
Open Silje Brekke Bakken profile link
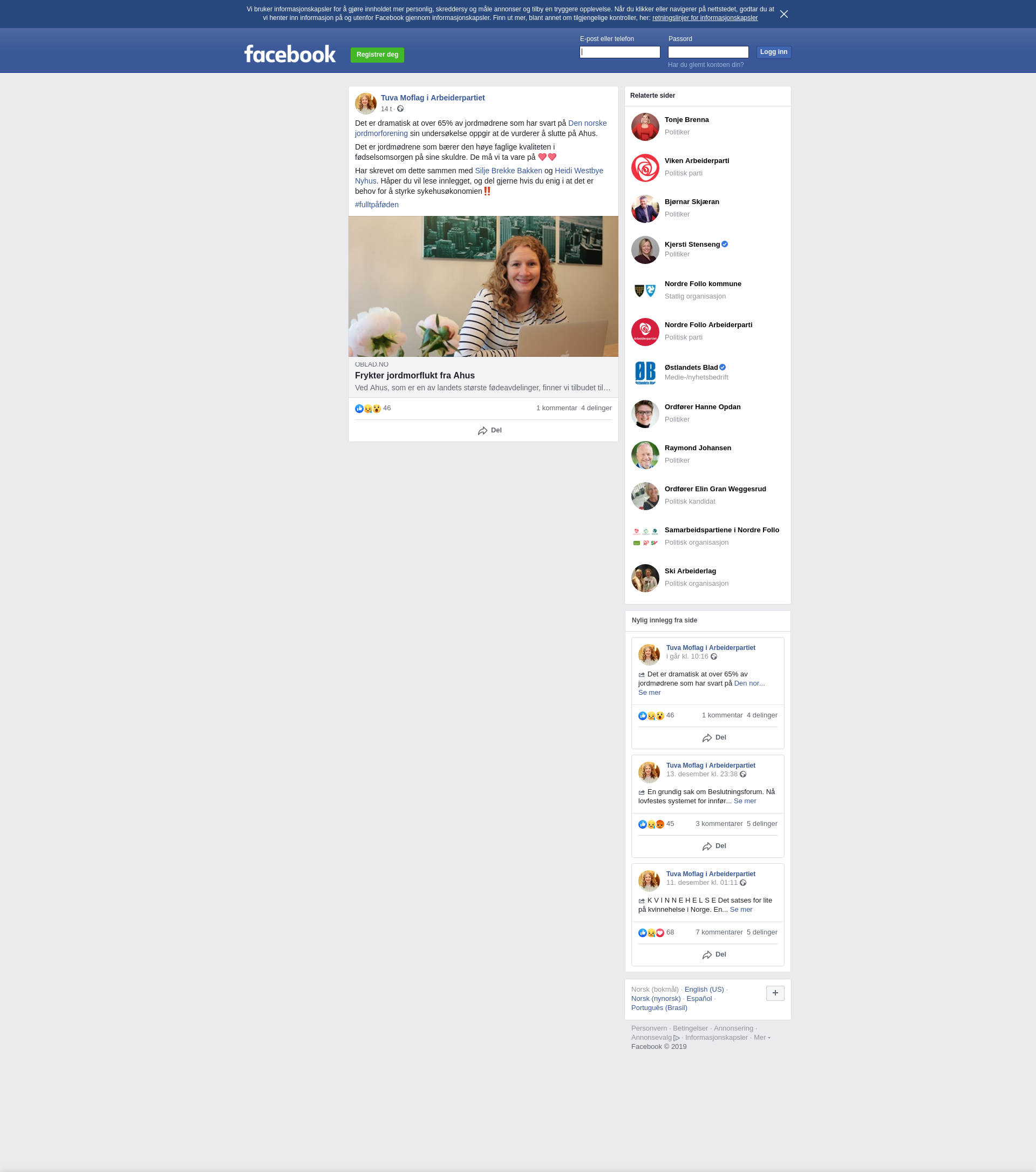pyautogui.click(x=508, y=171)
